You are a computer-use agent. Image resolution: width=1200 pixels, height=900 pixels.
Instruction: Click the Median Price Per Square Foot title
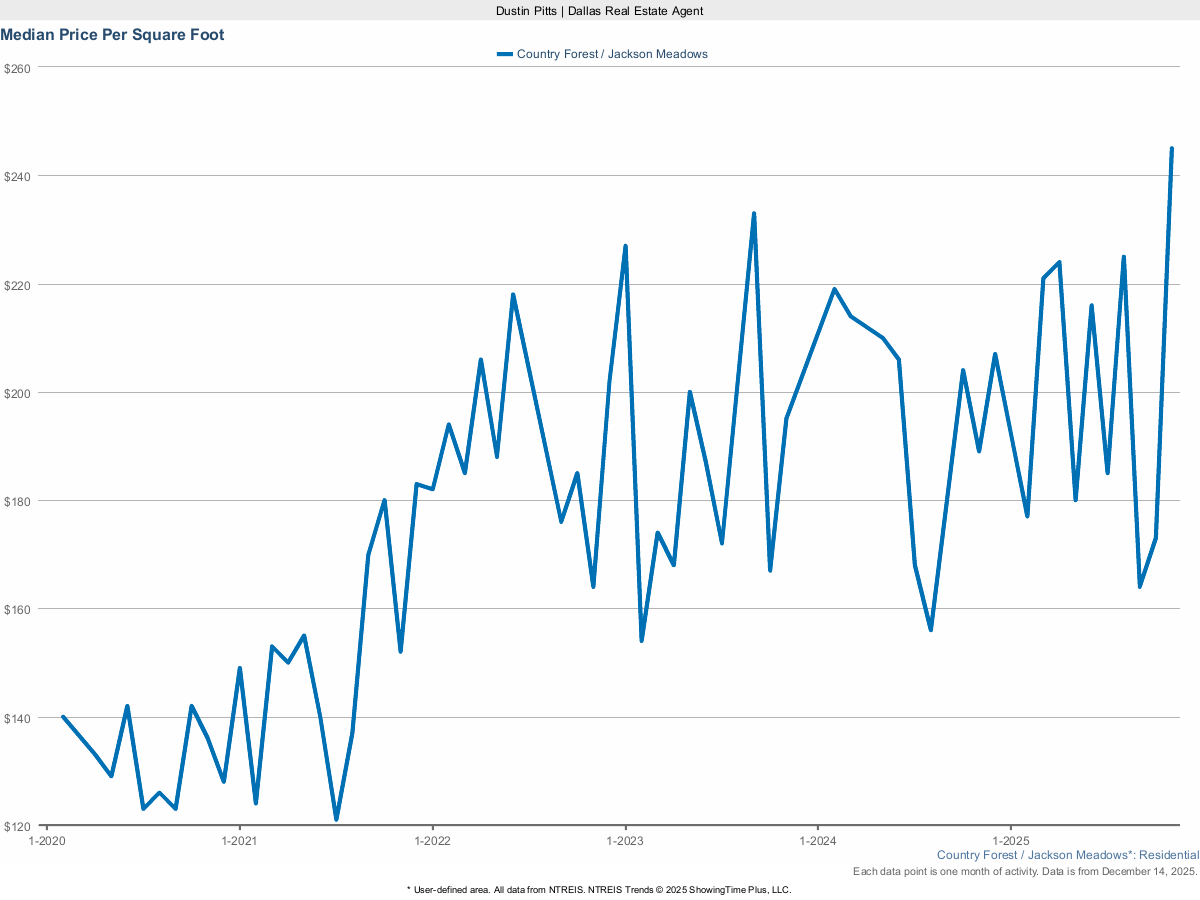point(112,35)
